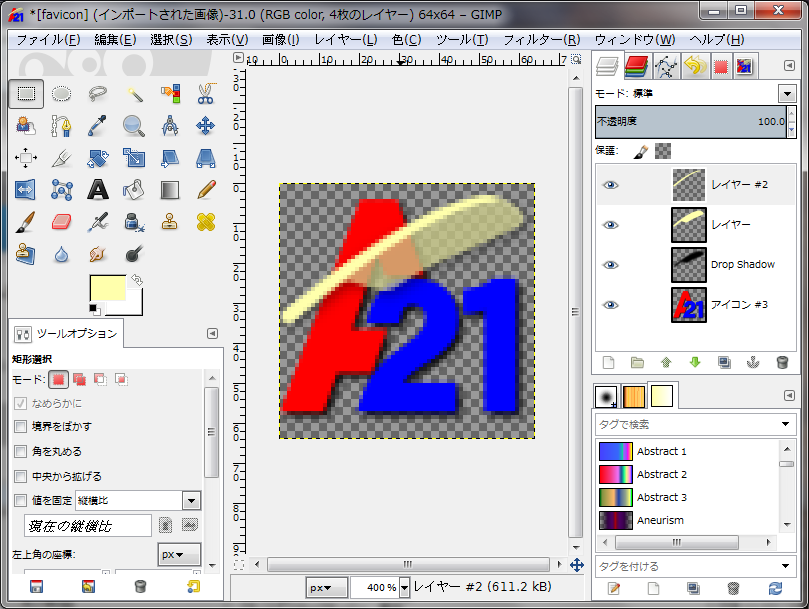Select the アイコン #3 layer
The width and height of the screenshot is (809, 609).
pyautogui.click(x=739, y=305)
